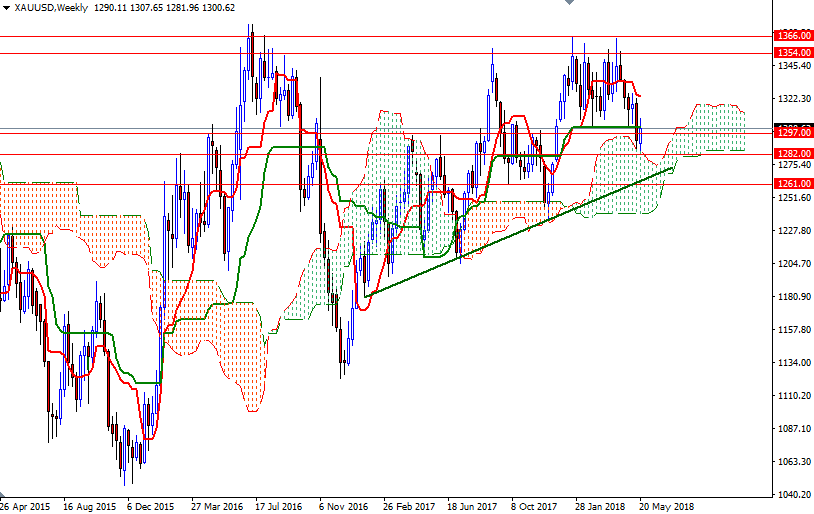Click the 1282.00 red price label

(x=793, y=154)
